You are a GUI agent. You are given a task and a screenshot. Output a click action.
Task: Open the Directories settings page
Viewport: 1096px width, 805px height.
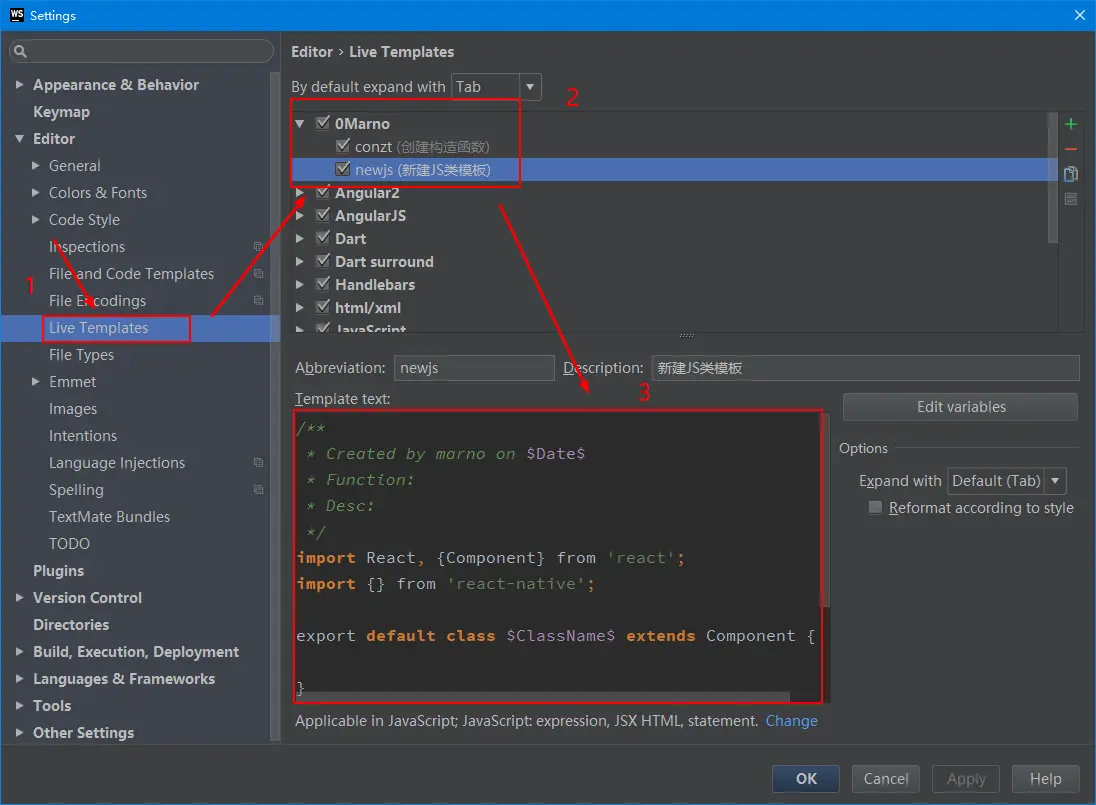tap(71, 625)
